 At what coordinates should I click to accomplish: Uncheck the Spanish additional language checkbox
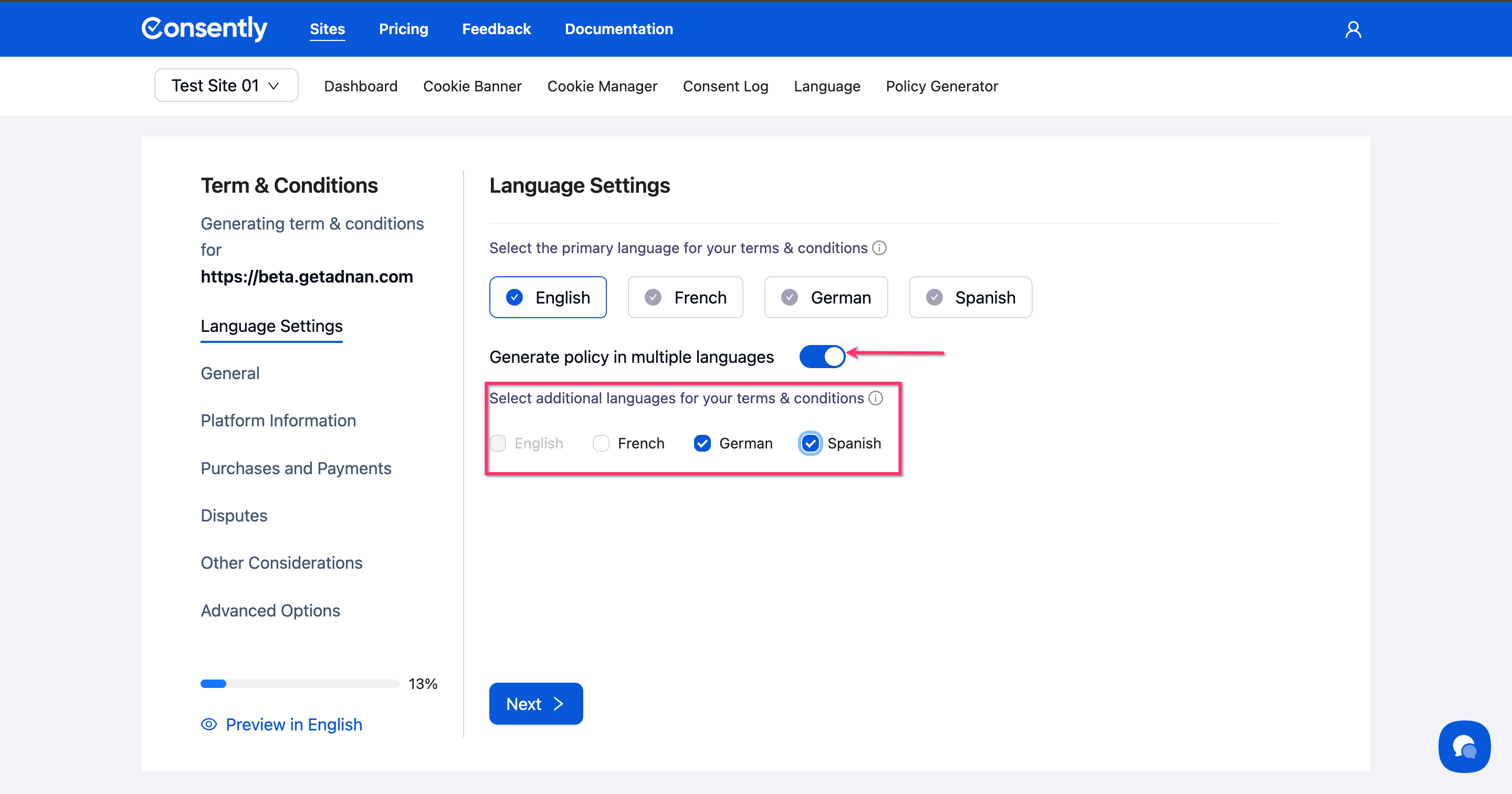(x=810, y=443)
